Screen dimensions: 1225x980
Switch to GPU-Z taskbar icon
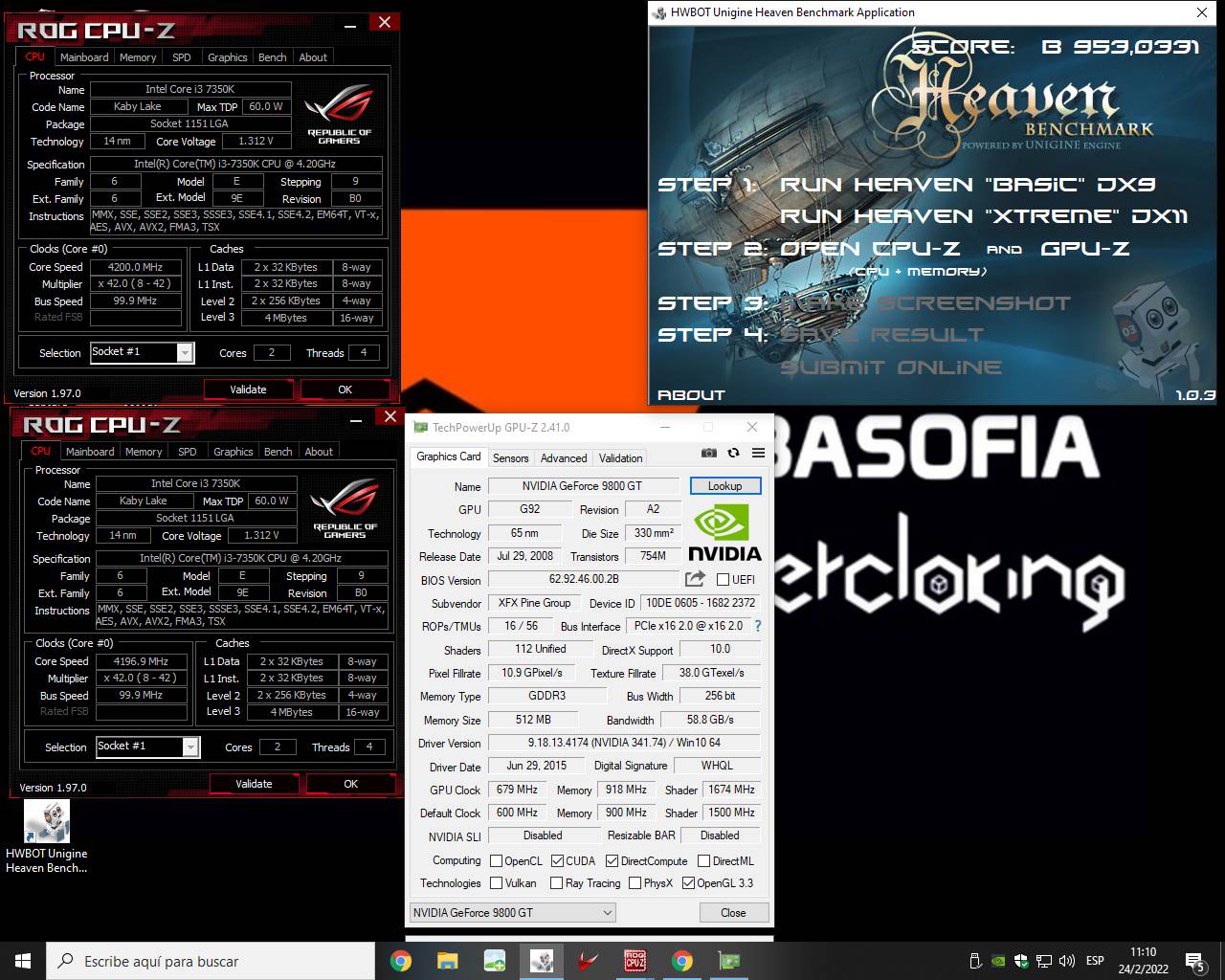pos(728,960)
